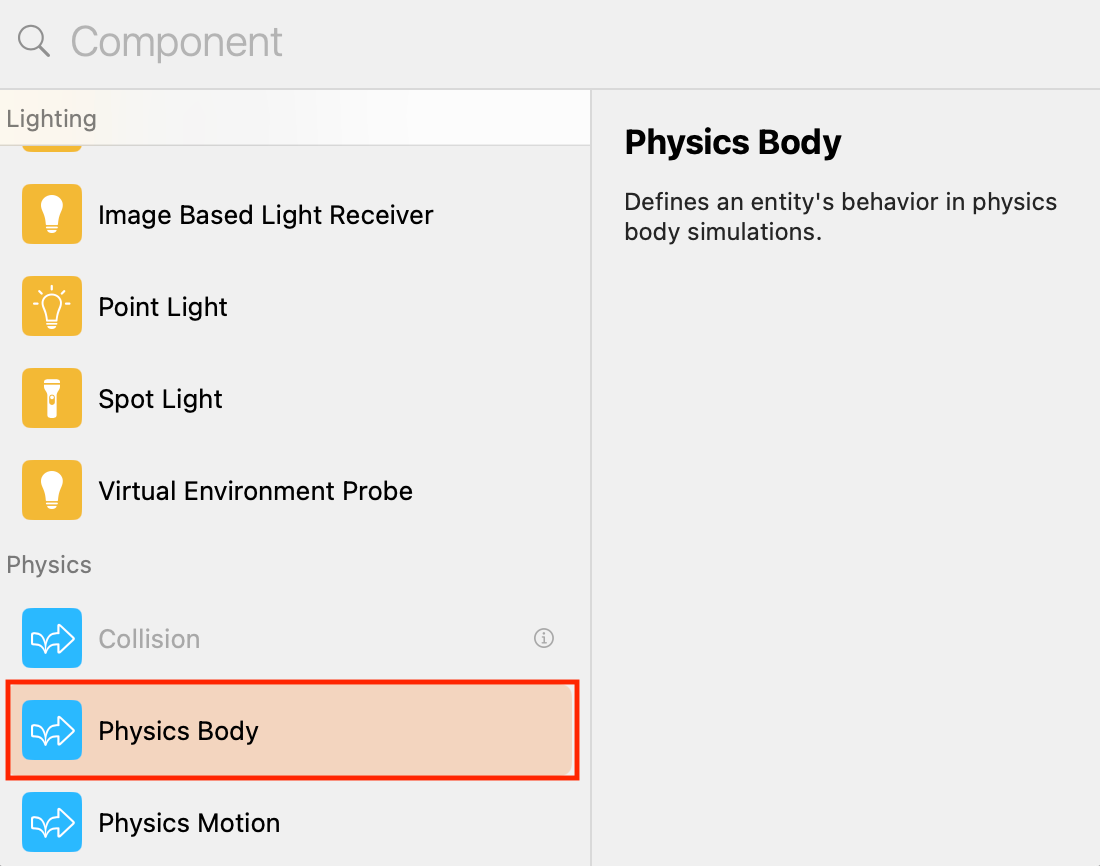Click the Physics section header
The height and width of the screenshot is (866, 1100).
(x=49, y=565)
